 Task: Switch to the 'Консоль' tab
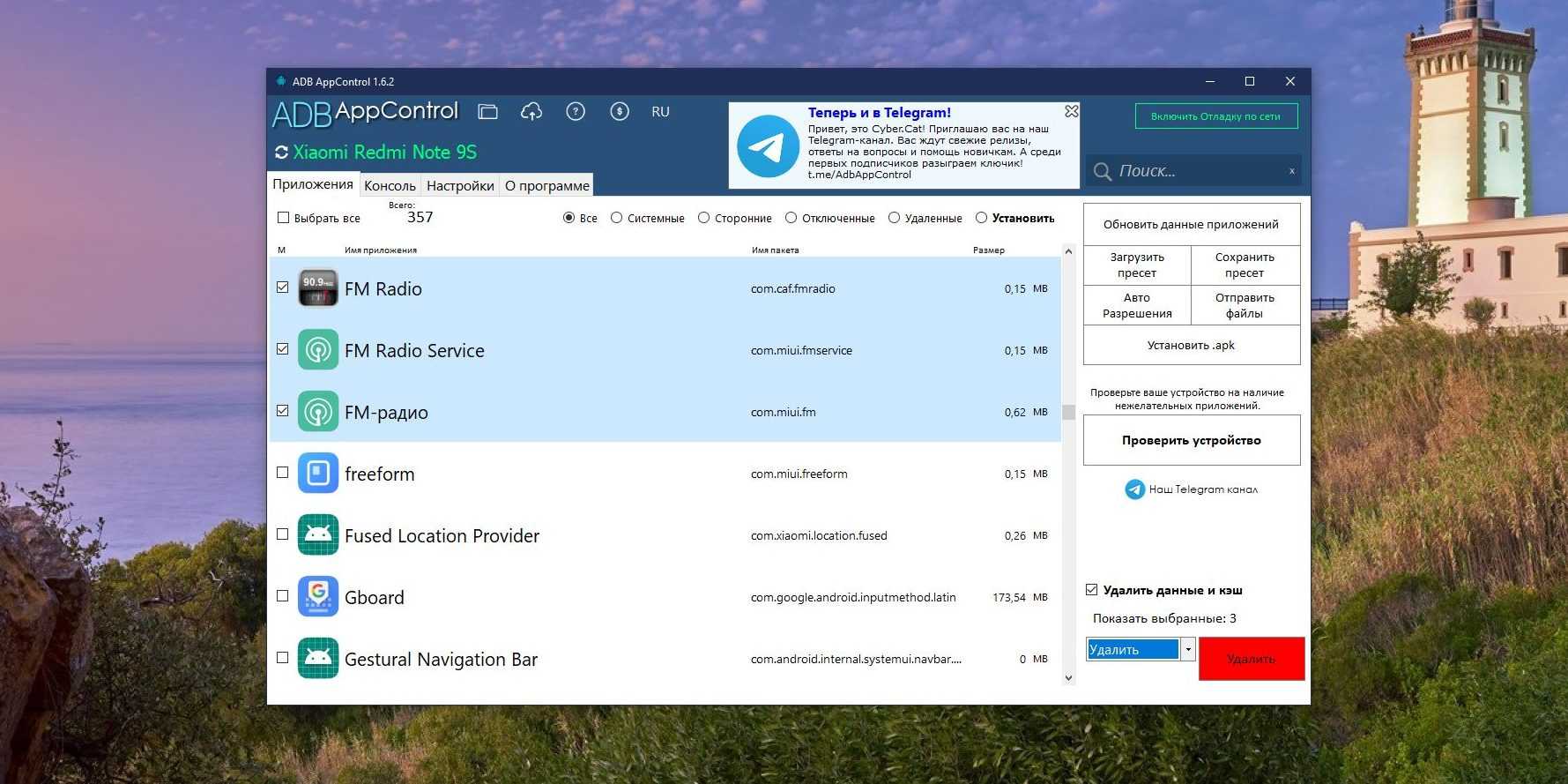pos(390,185)
